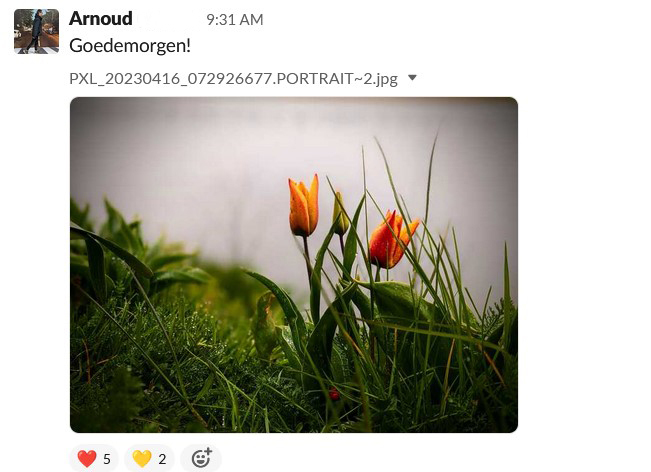Toggle the red heart reaction
651x472 pixels.
(x=94, y=459)
